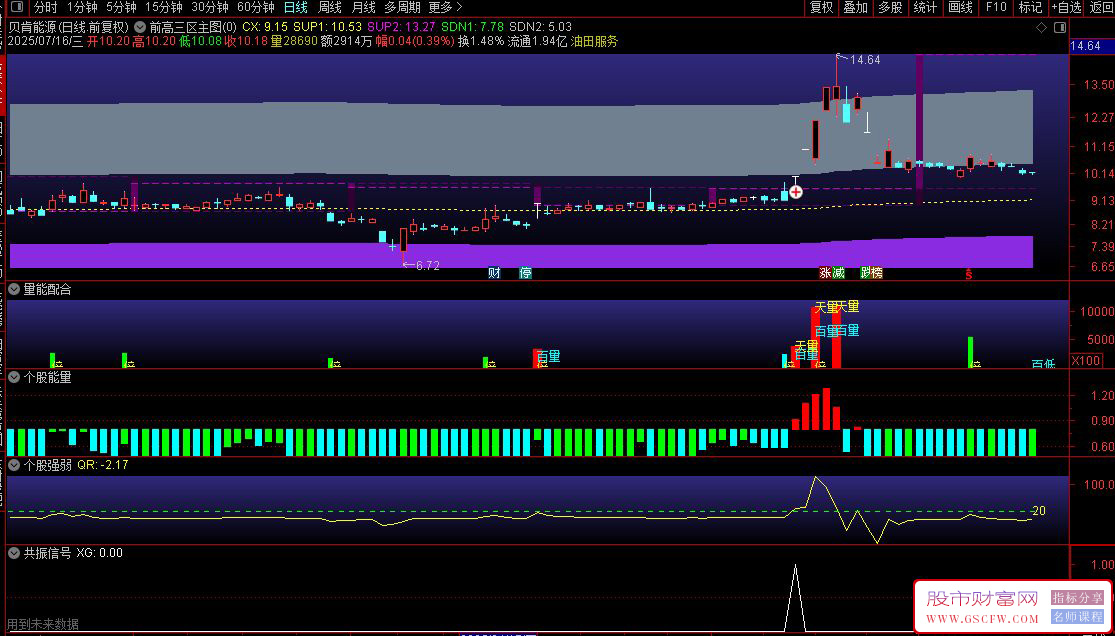This screenshot has width=1115, height=636.
Task: Click the 6.72 low price annotation
Action: click(427, 265)
